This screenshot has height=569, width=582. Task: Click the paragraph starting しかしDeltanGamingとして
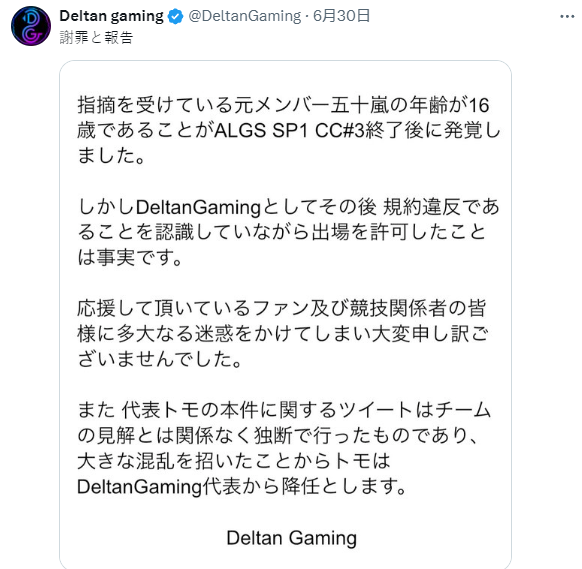tap(288, 232)
